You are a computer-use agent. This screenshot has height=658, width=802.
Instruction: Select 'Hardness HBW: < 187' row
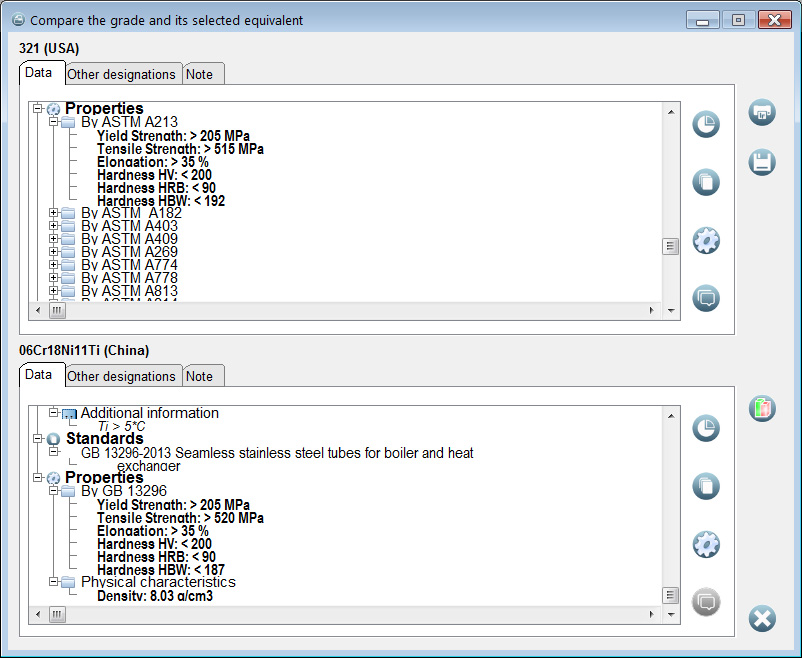coord(161,569)
